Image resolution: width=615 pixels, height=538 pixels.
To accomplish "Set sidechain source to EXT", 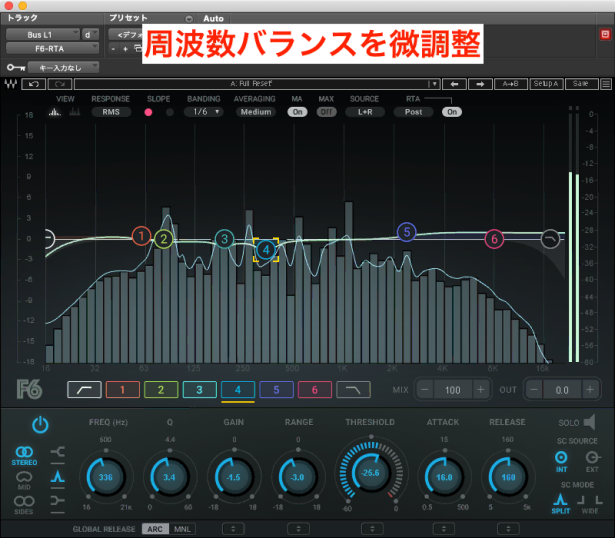I will click(x=592, y=462).
